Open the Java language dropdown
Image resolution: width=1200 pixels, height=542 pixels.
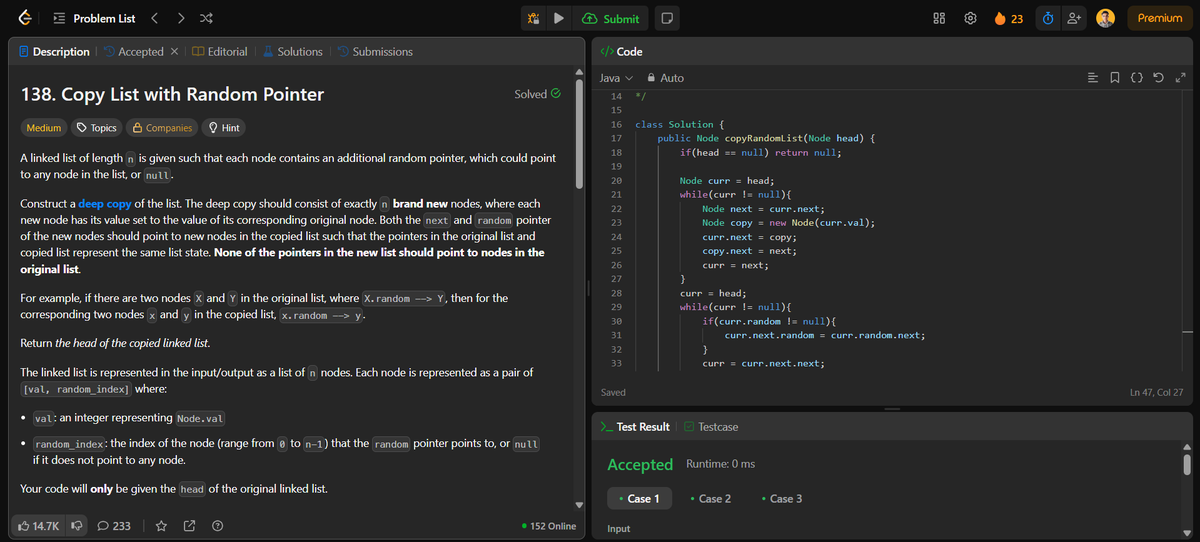click(616, 78)
